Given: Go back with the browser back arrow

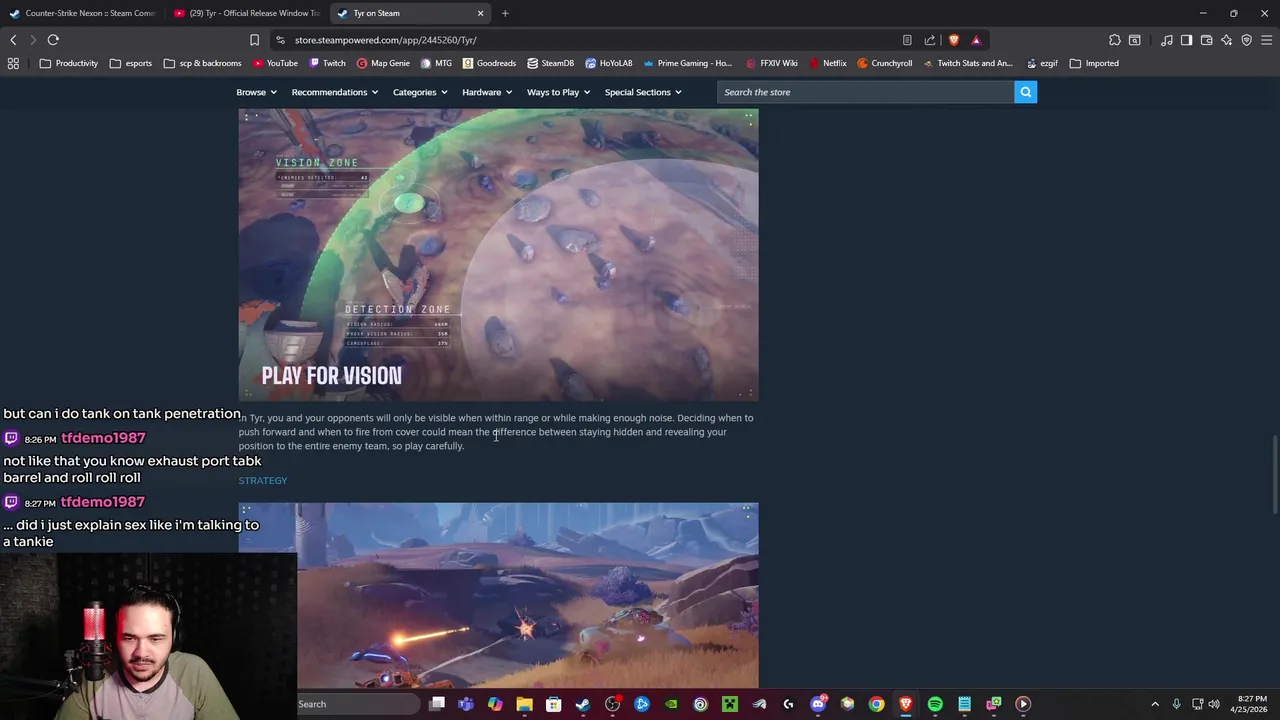Looking at the screenshot, I should [13, 40].
